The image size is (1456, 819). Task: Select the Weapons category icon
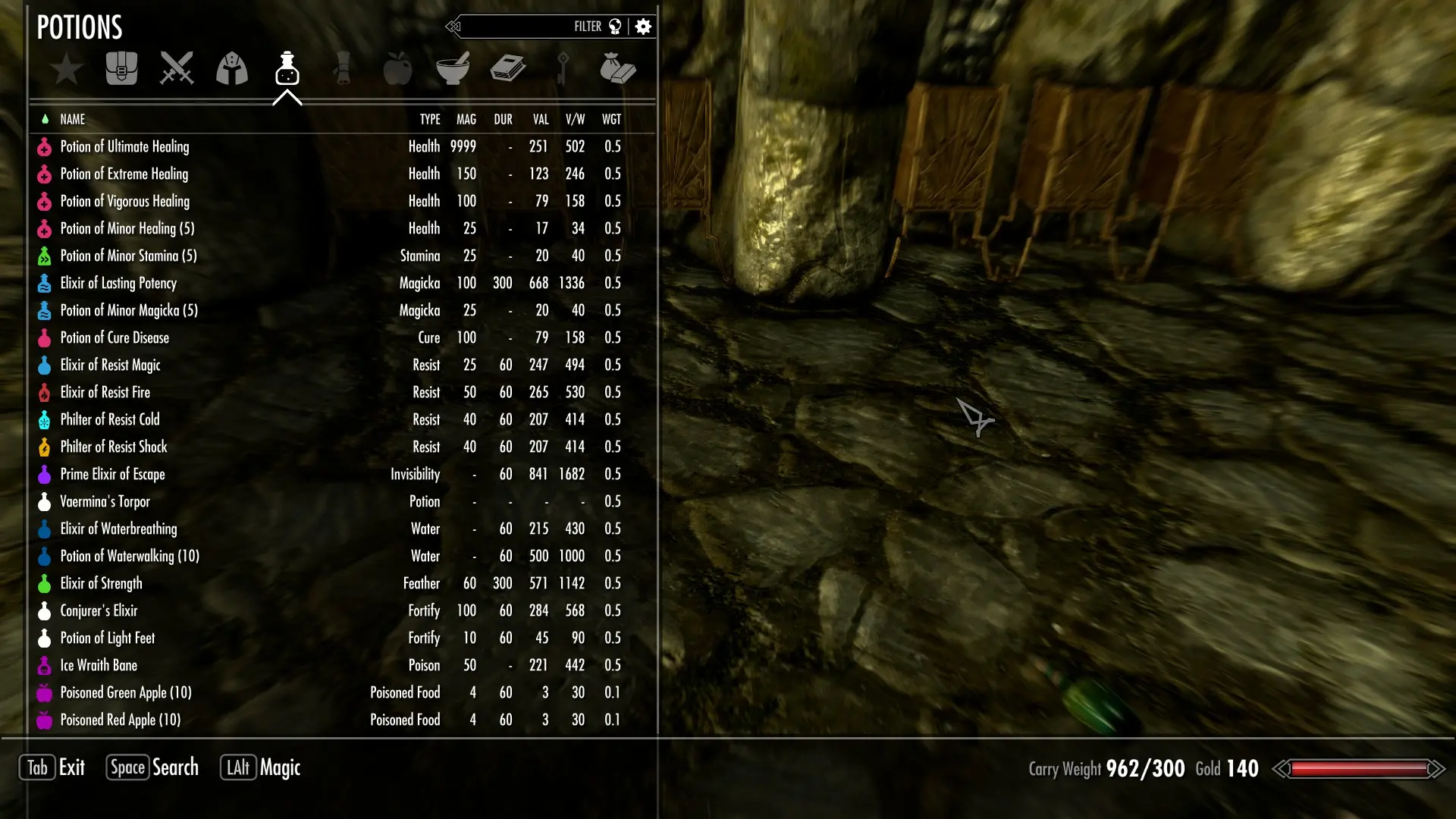[176, 69]
